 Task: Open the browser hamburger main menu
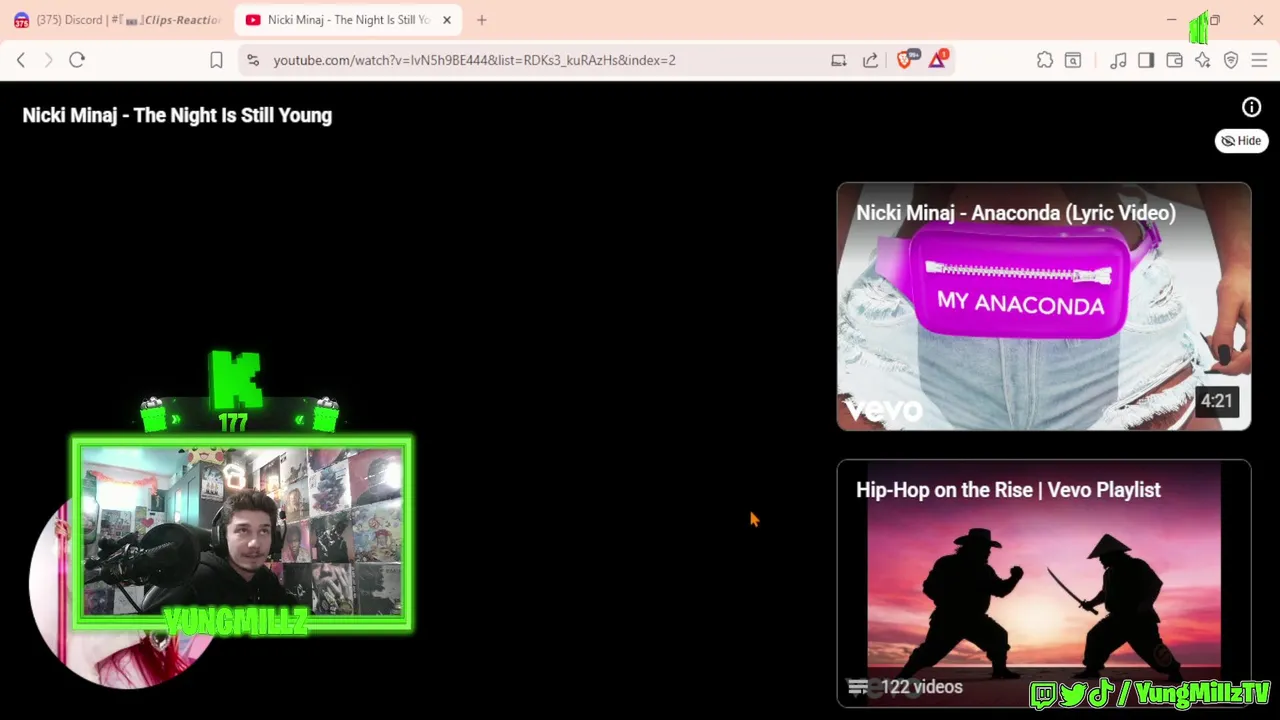pos(1259,60)
